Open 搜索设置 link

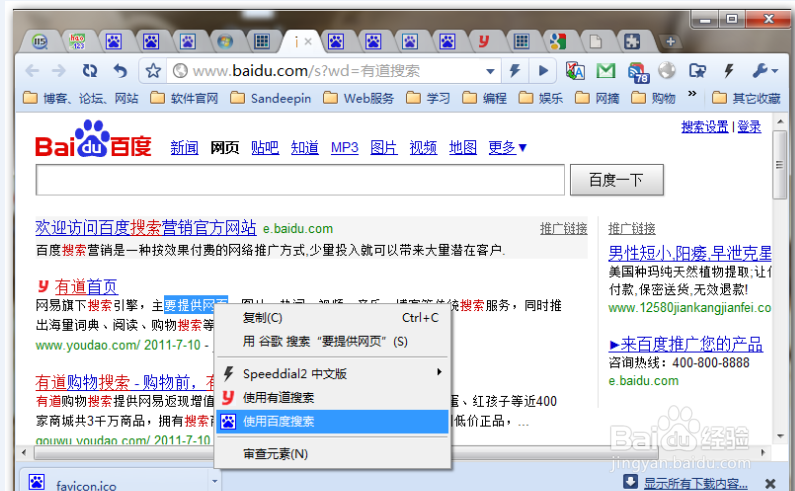click(704, 127)
